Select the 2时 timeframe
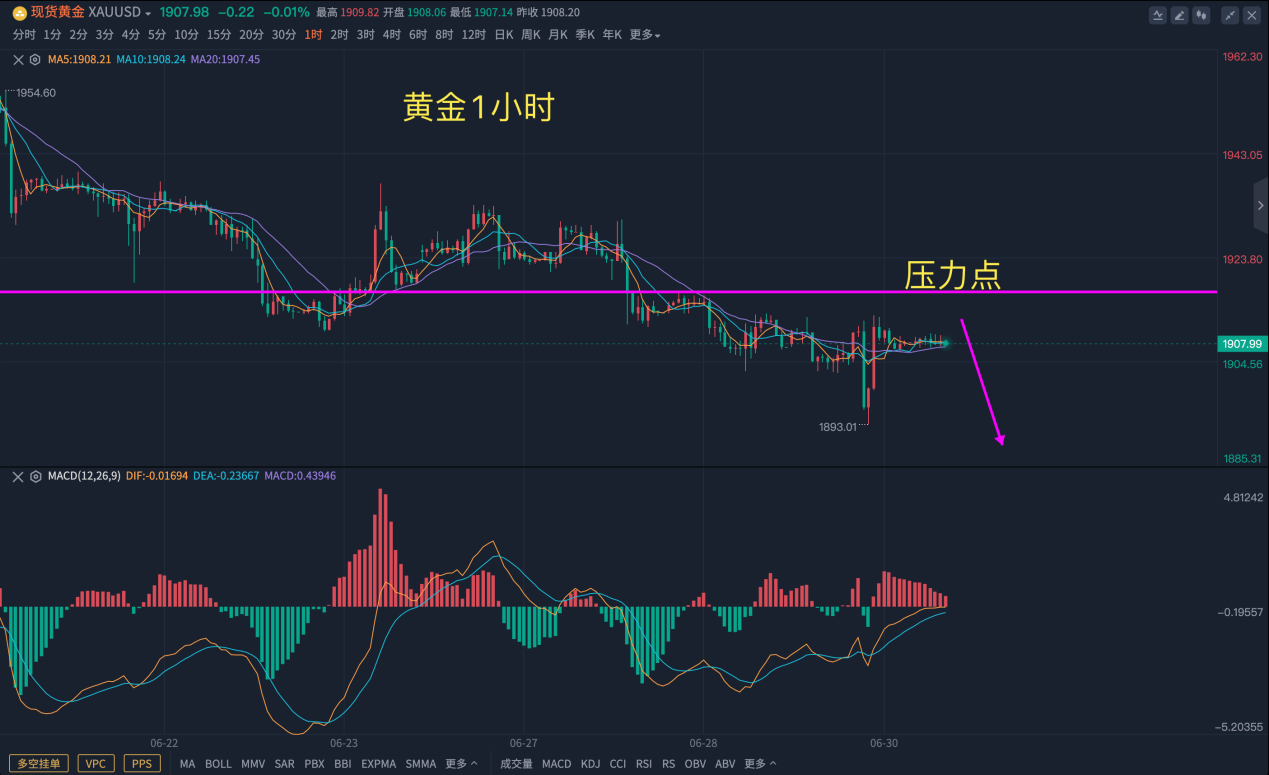This screenshot has height=775, width=1269. coord(340,35)
